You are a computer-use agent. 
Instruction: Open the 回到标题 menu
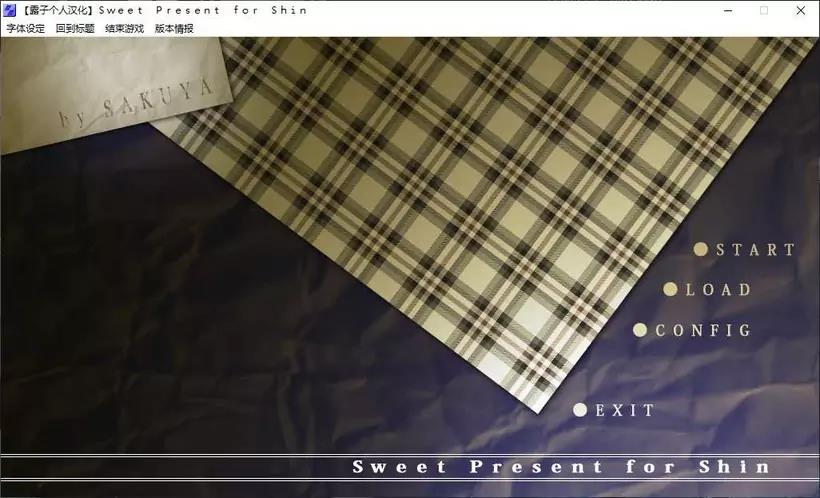click(x=75, y=29)
